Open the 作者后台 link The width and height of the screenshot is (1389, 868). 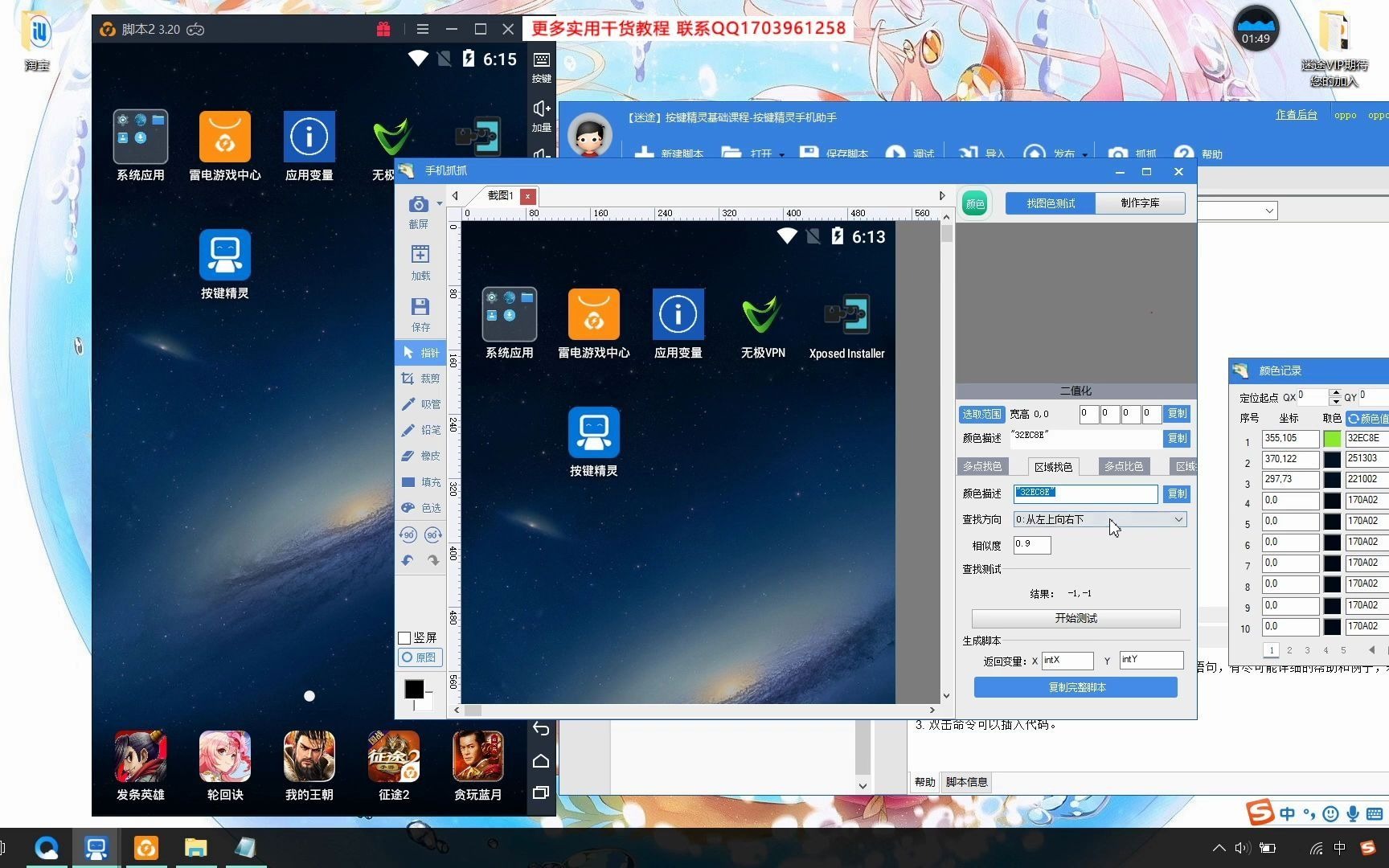(x=1296, y=115)
